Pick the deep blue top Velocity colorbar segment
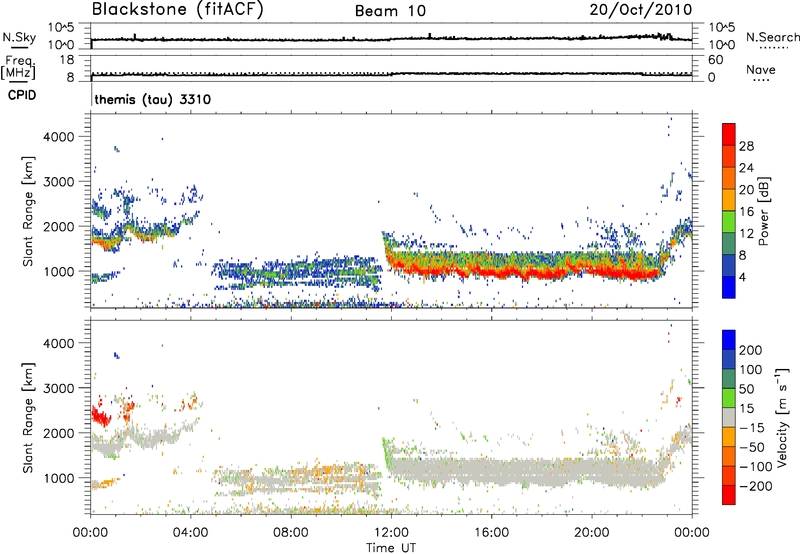The width and height of the screenshot is (800, 554). (x=729, y=340)
